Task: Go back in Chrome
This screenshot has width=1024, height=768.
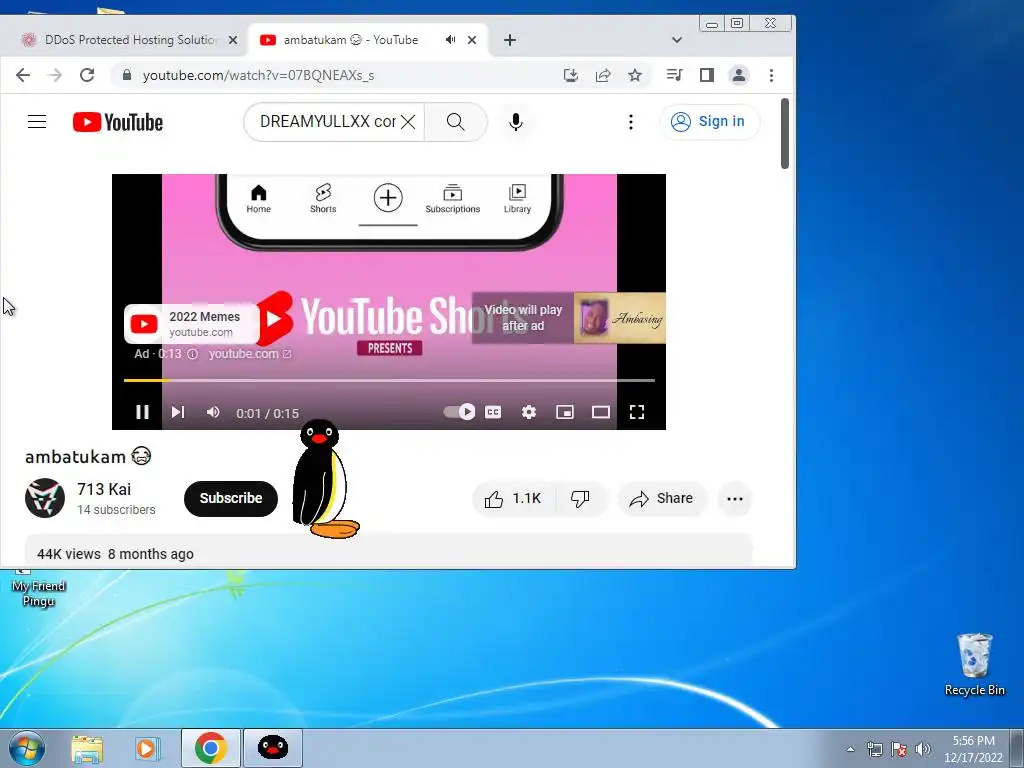Action: pos(23,75)
